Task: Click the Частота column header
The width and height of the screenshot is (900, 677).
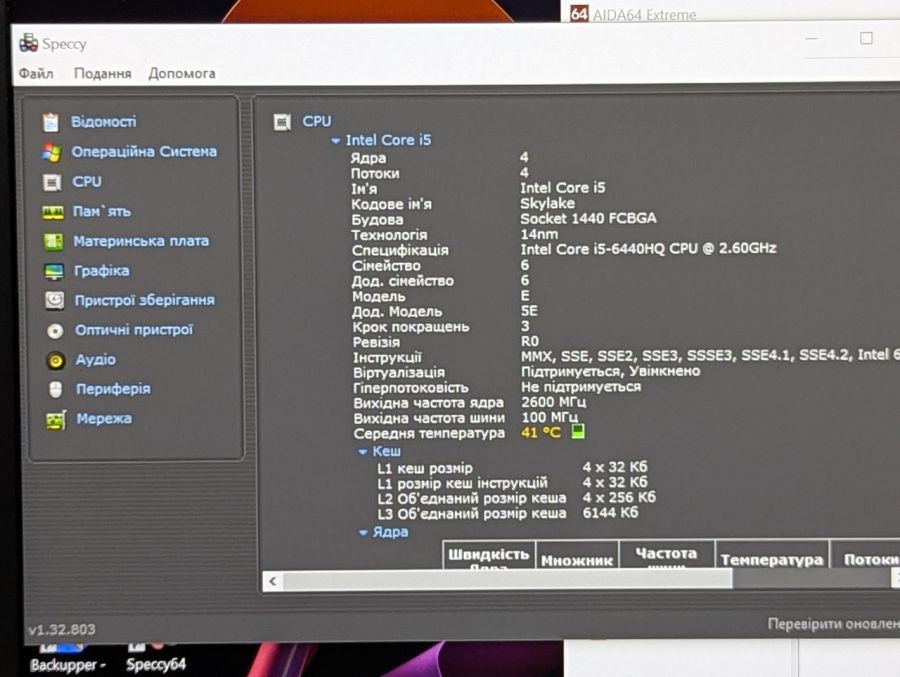Action: (x=666, y=555)
